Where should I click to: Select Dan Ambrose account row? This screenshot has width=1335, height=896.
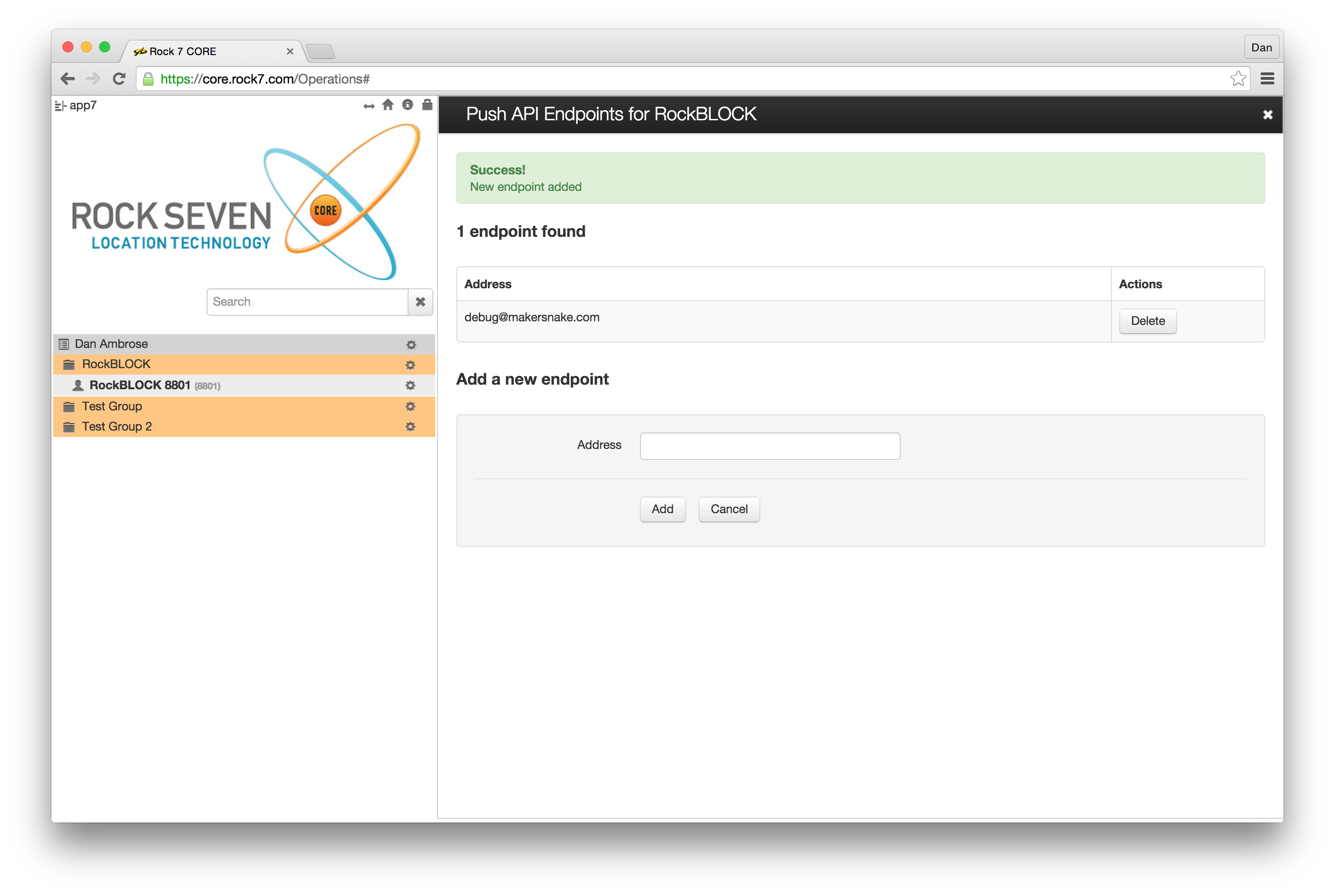pyautogui.click(x=244, y=344)
